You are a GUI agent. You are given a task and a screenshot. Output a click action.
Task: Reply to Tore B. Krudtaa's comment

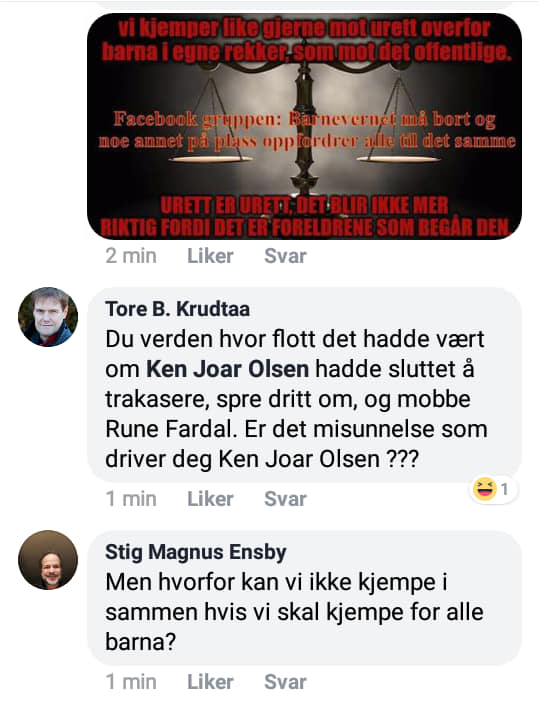pos(285,499)
